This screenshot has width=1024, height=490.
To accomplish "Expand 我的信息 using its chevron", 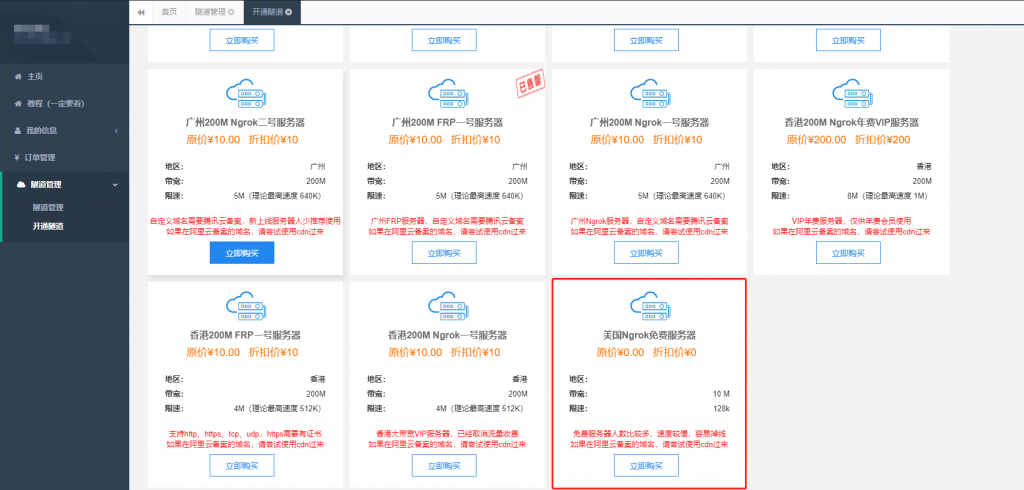I will [x=116, y=131].
